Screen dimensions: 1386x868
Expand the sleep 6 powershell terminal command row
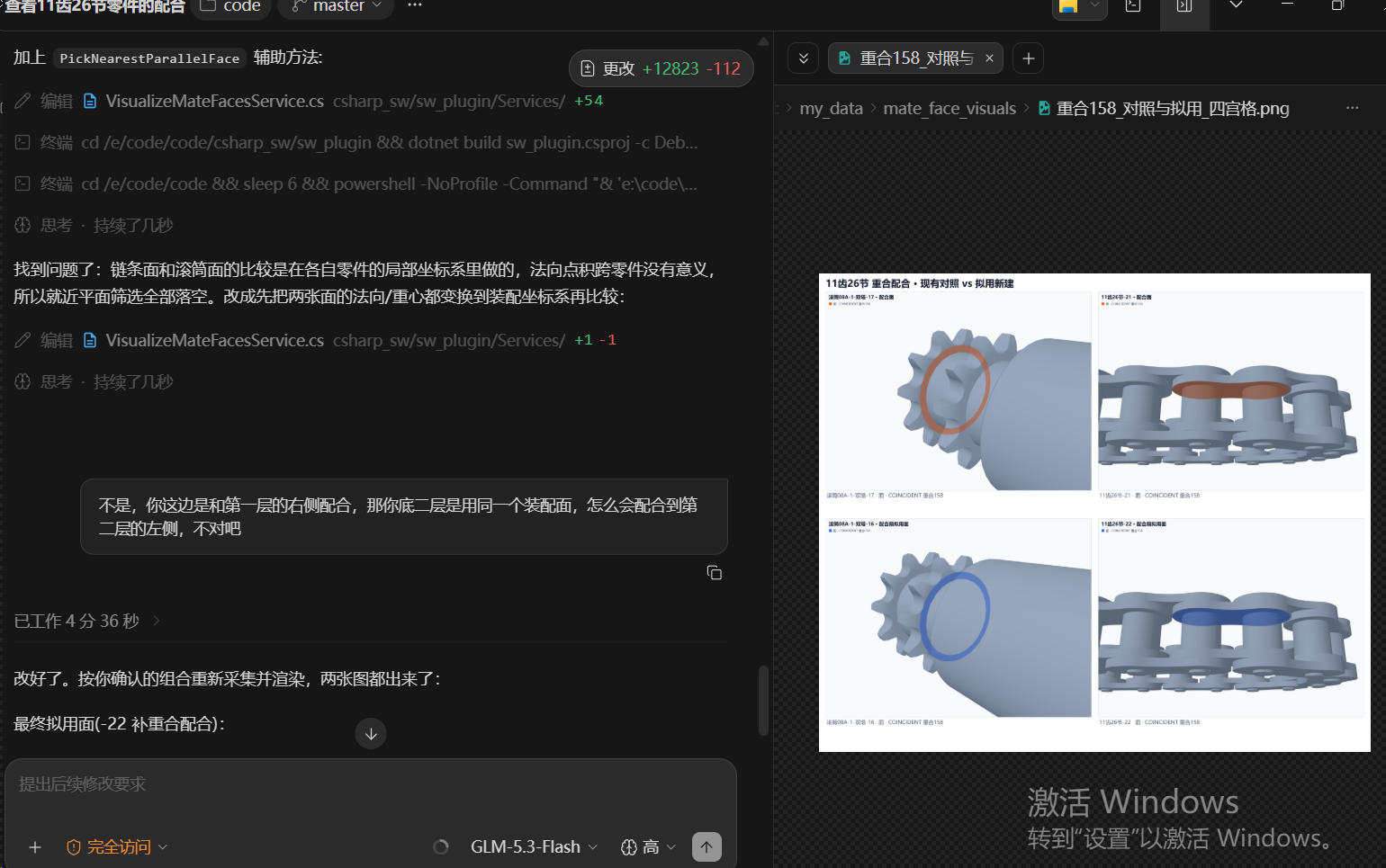(x=356, y=183)
